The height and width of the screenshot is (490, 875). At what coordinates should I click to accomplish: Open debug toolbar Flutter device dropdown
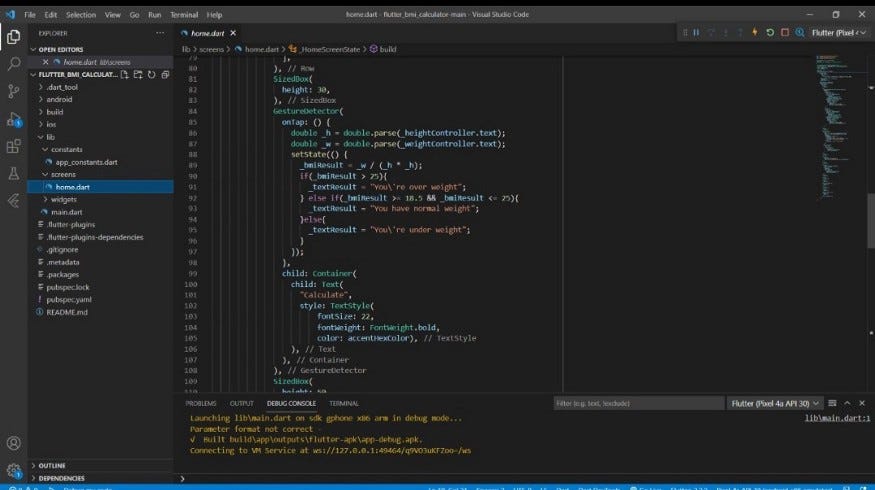click(839, 33)
